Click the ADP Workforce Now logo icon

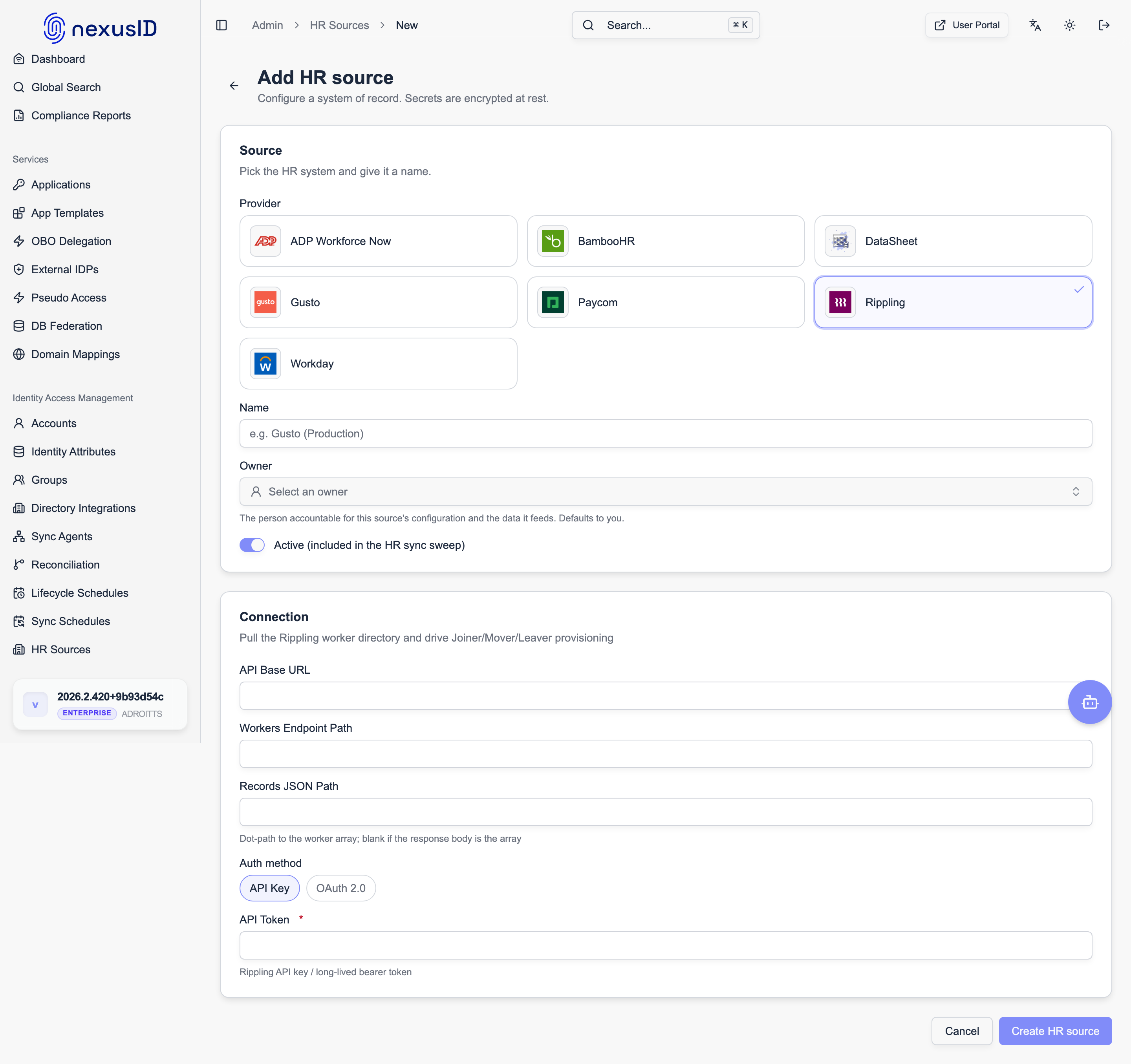(x=266, y=241)
